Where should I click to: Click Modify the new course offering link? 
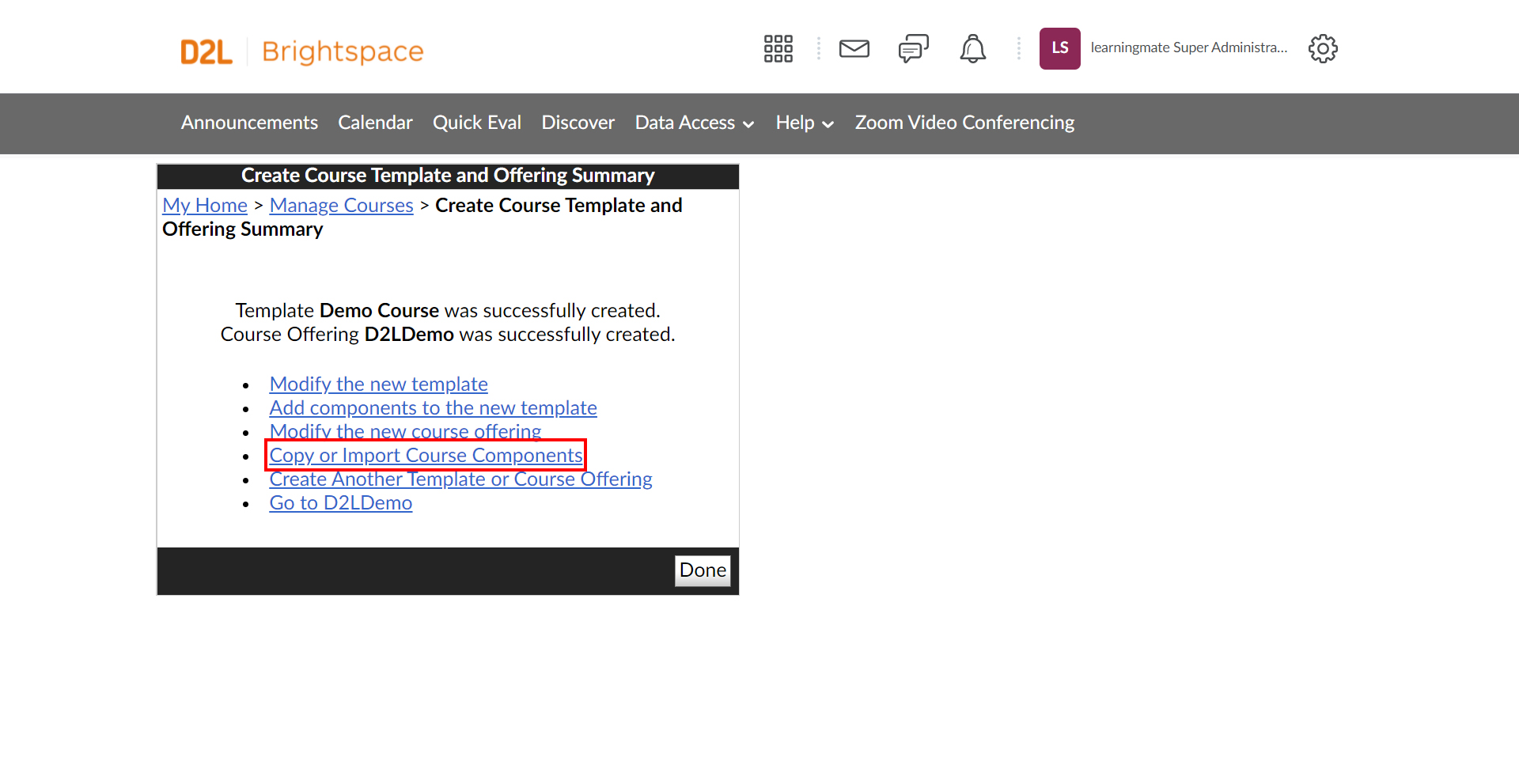pyautogui.click(x=405, y=432)
